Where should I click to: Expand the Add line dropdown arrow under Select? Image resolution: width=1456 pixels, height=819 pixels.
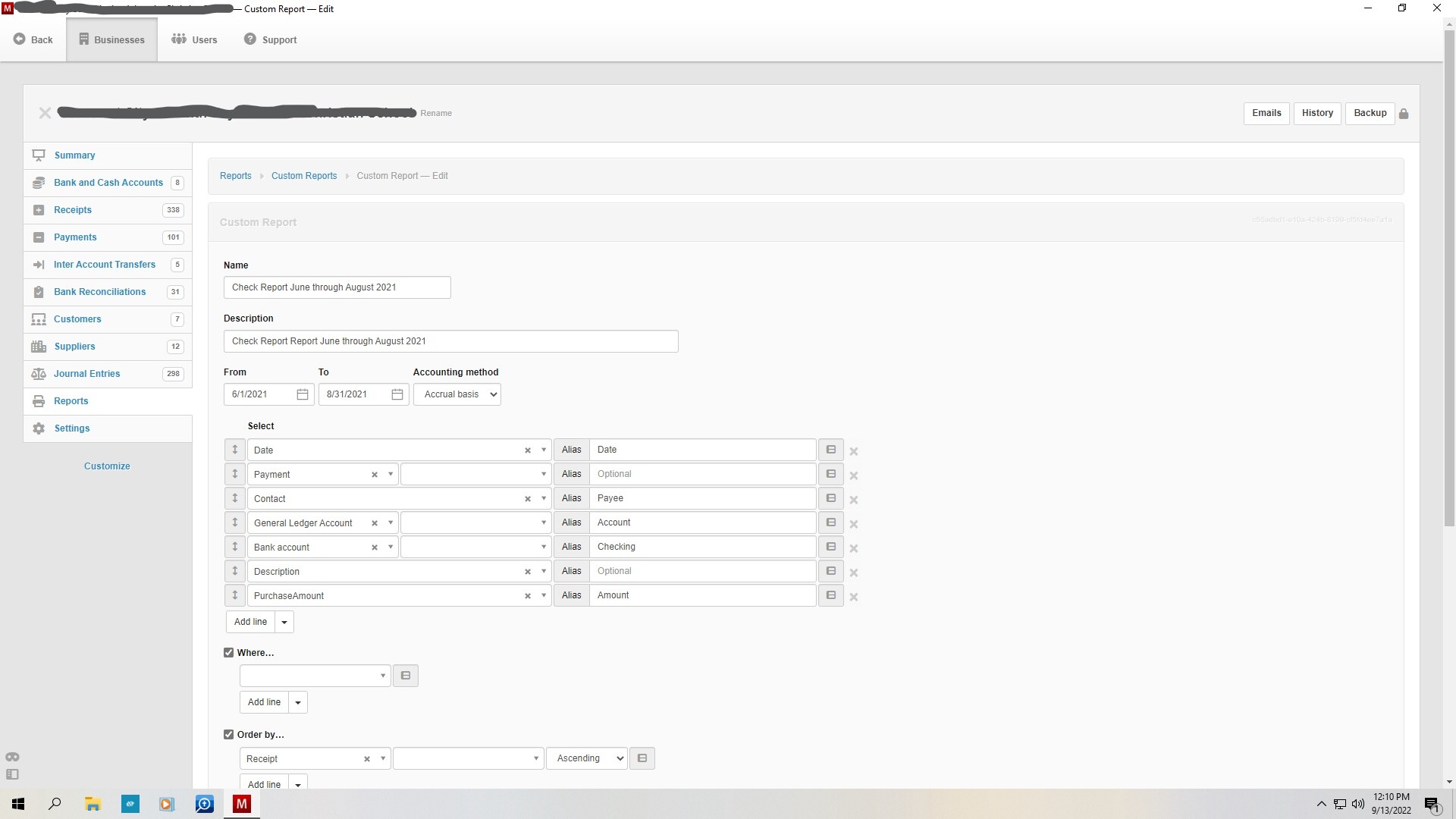(284, 622)
